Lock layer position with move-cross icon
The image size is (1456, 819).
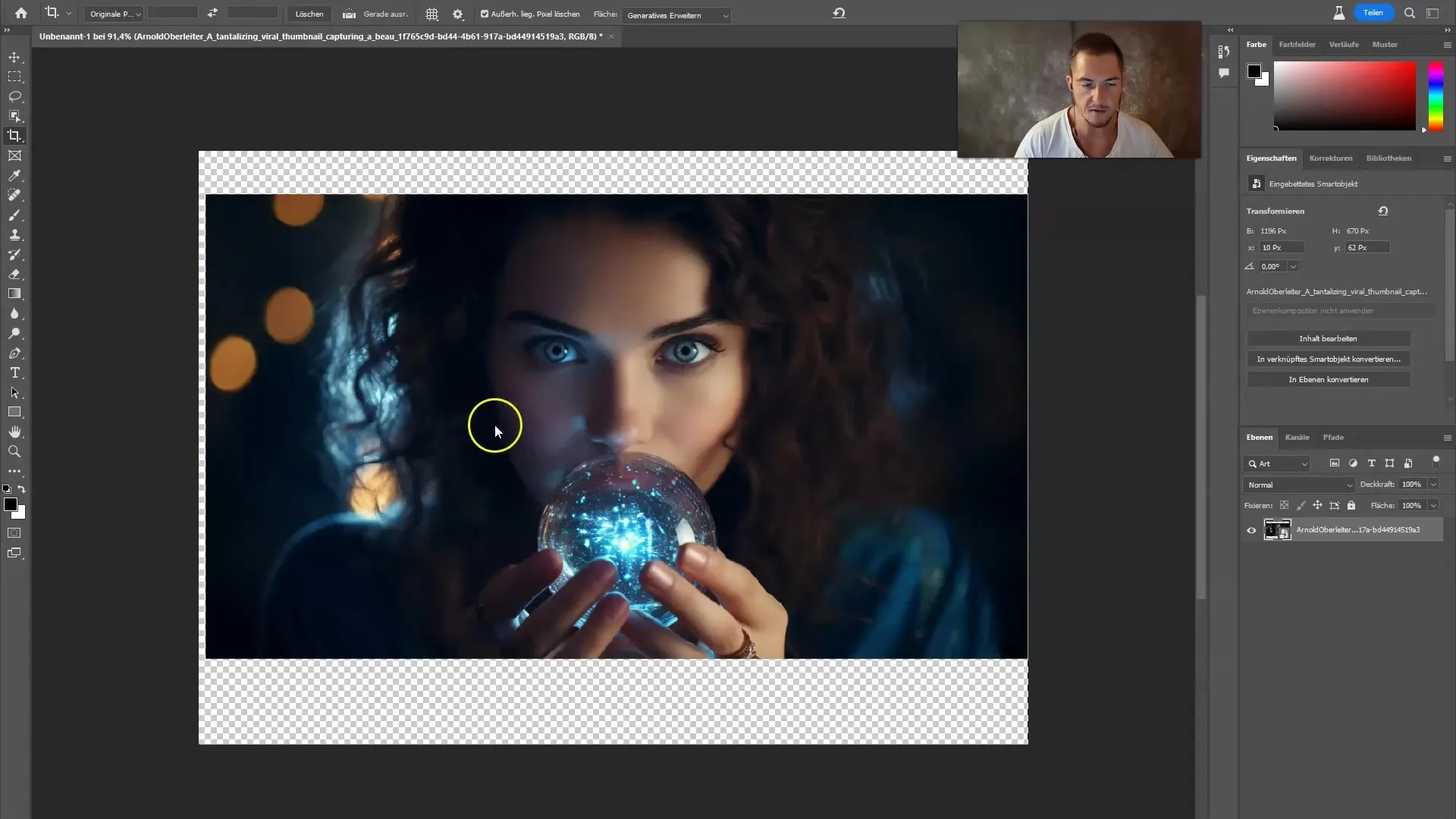(x=1317, y=505)
